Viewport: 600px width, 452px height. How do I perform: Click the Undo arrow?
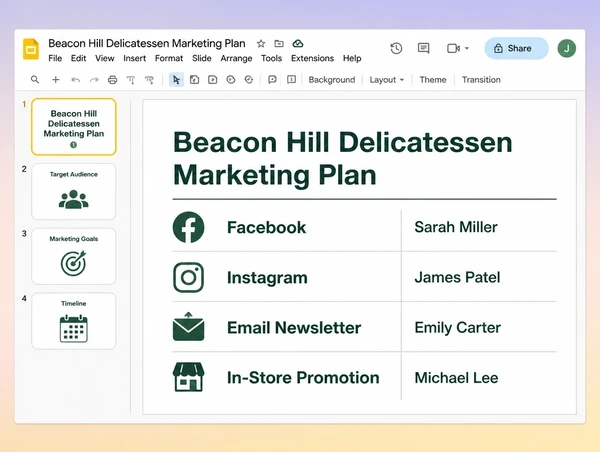(76, 80)
